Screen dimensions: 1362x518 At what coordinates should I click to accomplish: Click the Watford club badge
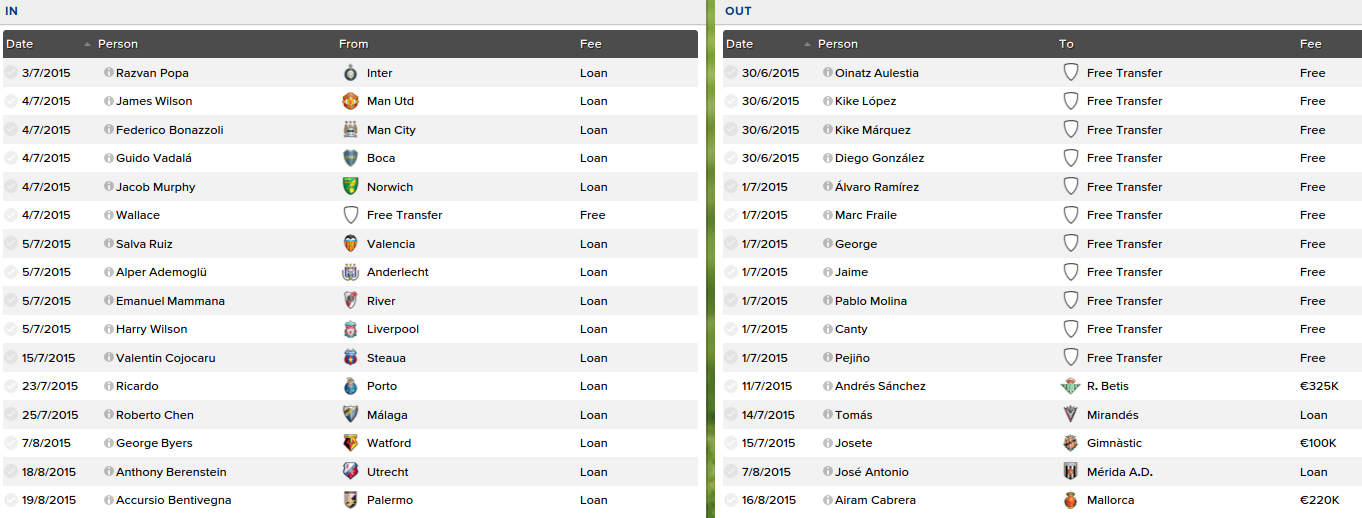pyautogui.click(x=350, y=443)
